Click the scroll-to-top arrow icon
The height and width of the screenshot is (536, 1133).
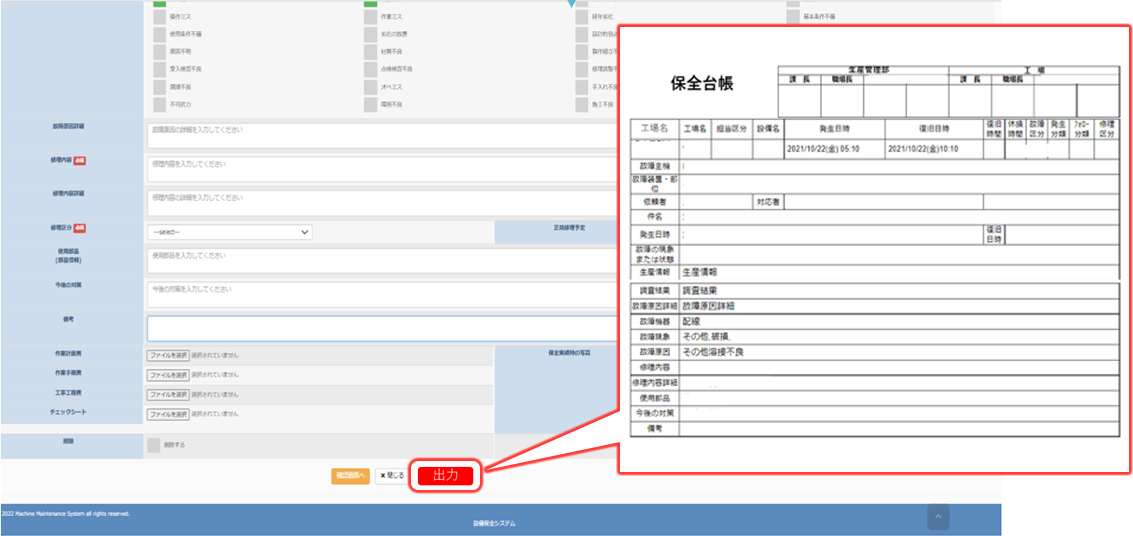[937, 516]
